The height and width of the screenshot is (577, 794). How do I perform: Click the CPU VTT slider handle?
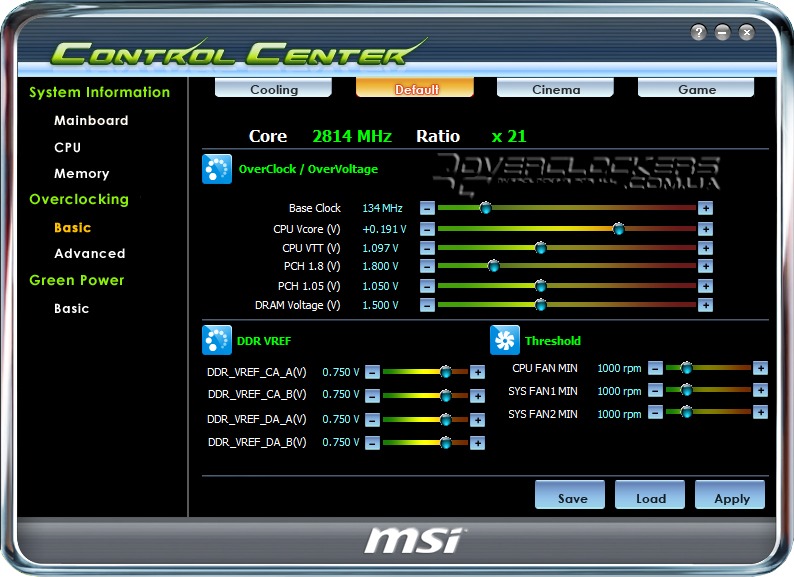[x=540, y=248]
